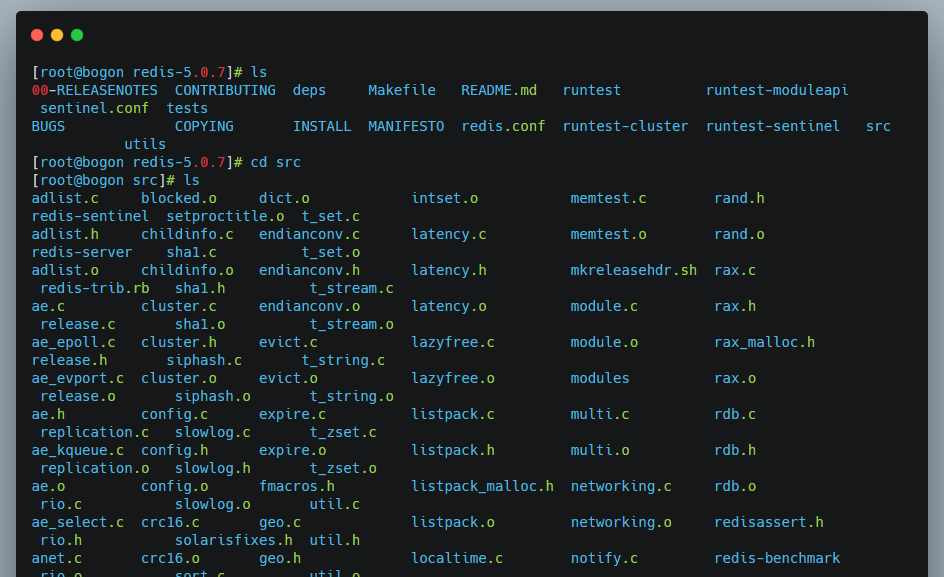The width and height of the screenshot is (944, 577).
Task: Click the networking.c file name
Action: tap(621, 486)
